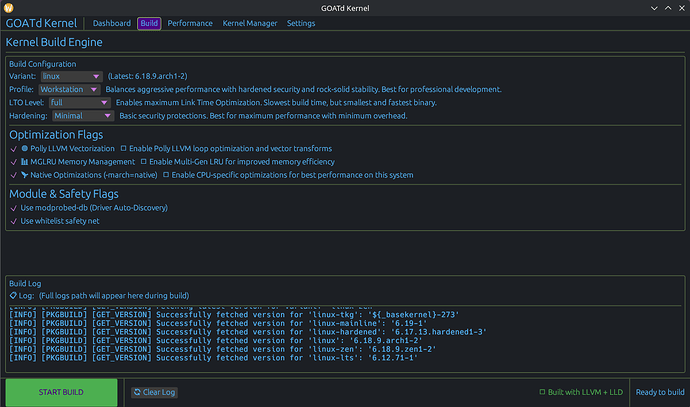Check the Enable Multi-Gen LRU box
The height and width of the screenshot is (407, 690).
[143, 161]
